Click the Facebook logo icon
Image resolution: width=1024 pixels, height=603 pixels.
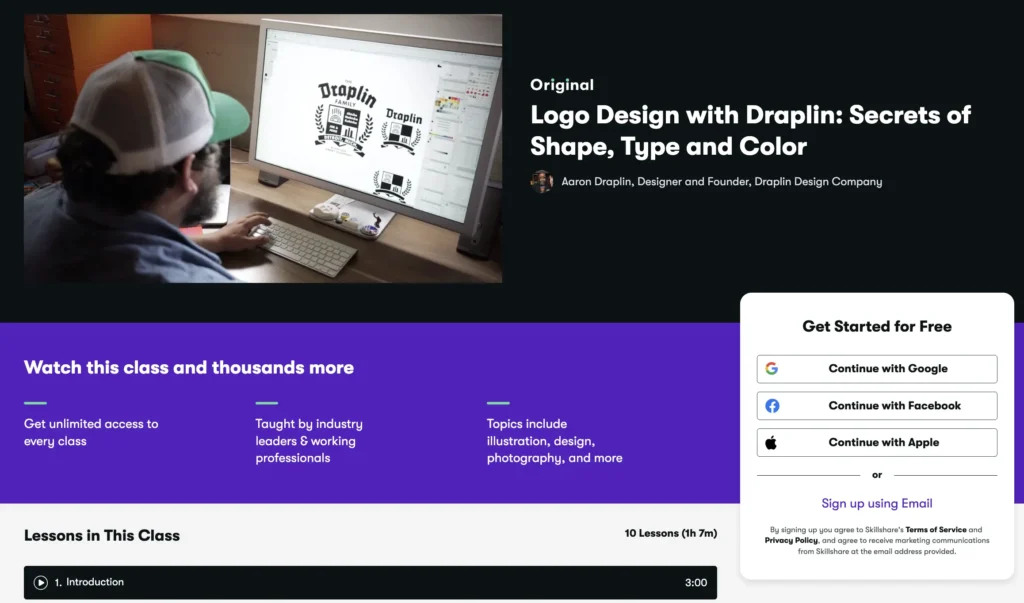pos(772,406)
